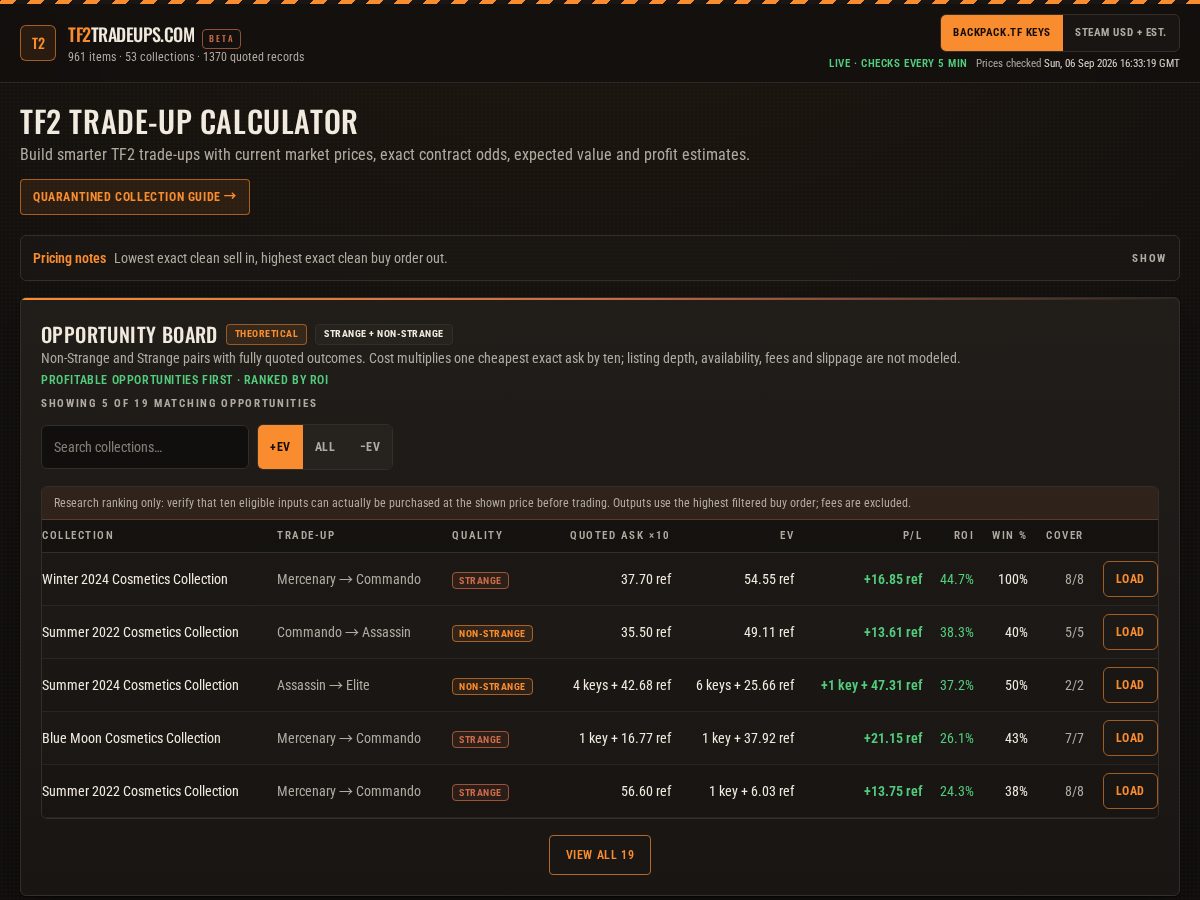Click the Prices checked timestamp
The image size is (1200, 900).
[x=1078, y=63]
